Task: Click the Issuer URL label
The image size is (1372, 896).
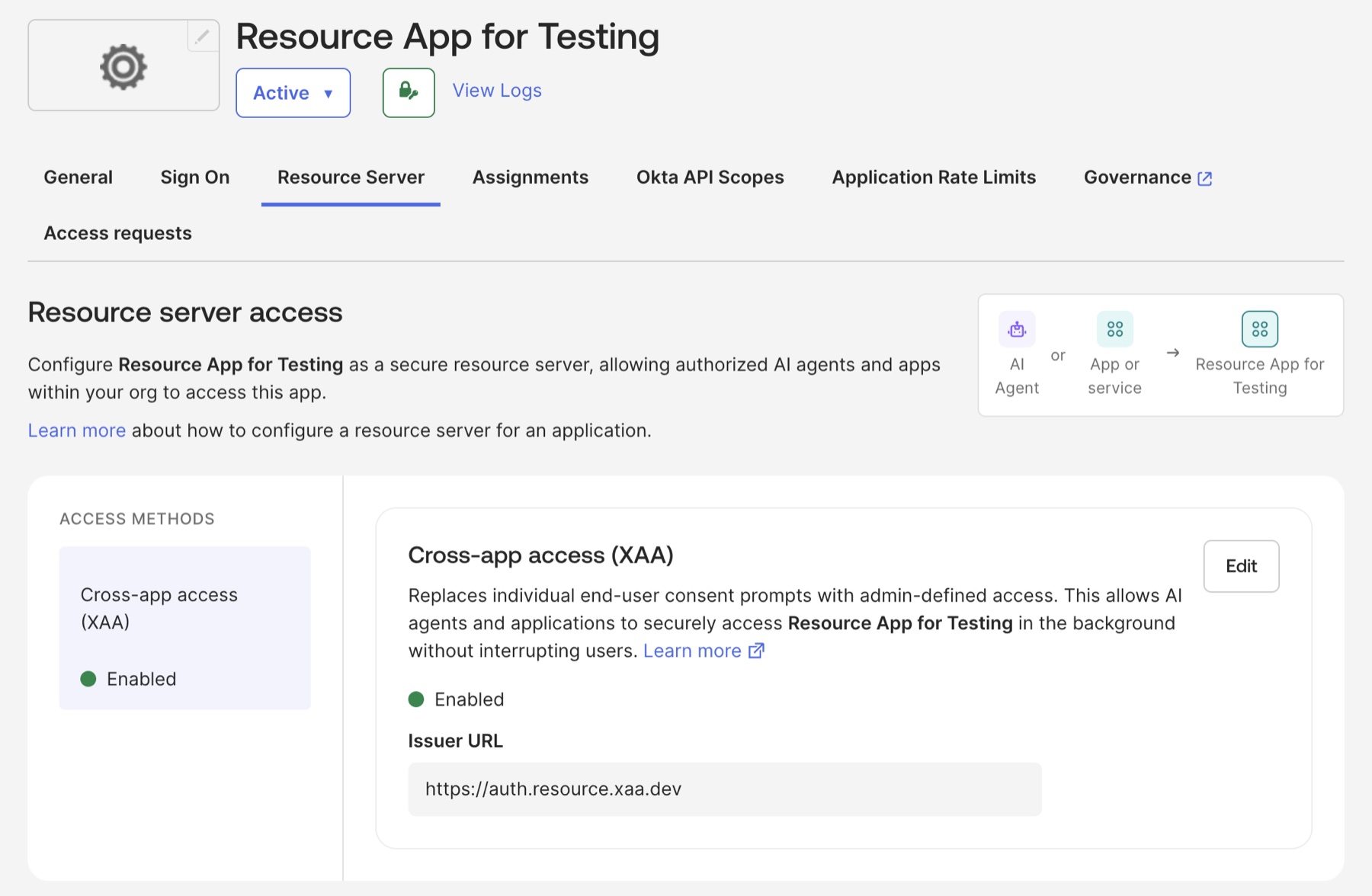Action: [x=456, y=741]
